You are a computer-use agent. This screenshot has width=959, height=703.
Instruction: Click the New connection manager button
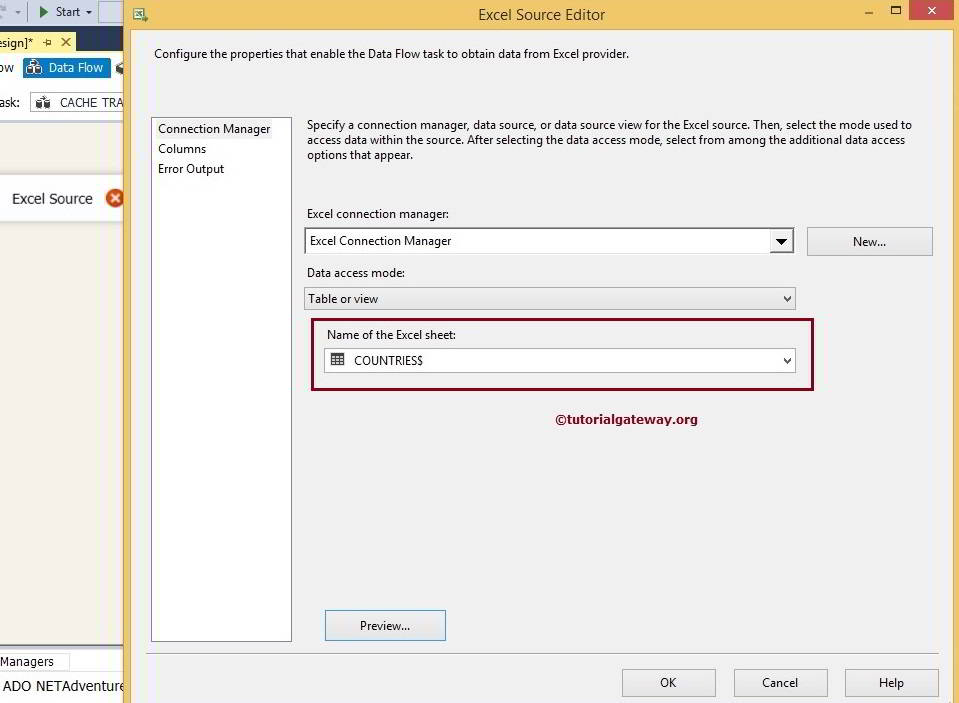(x=868, y=240)
